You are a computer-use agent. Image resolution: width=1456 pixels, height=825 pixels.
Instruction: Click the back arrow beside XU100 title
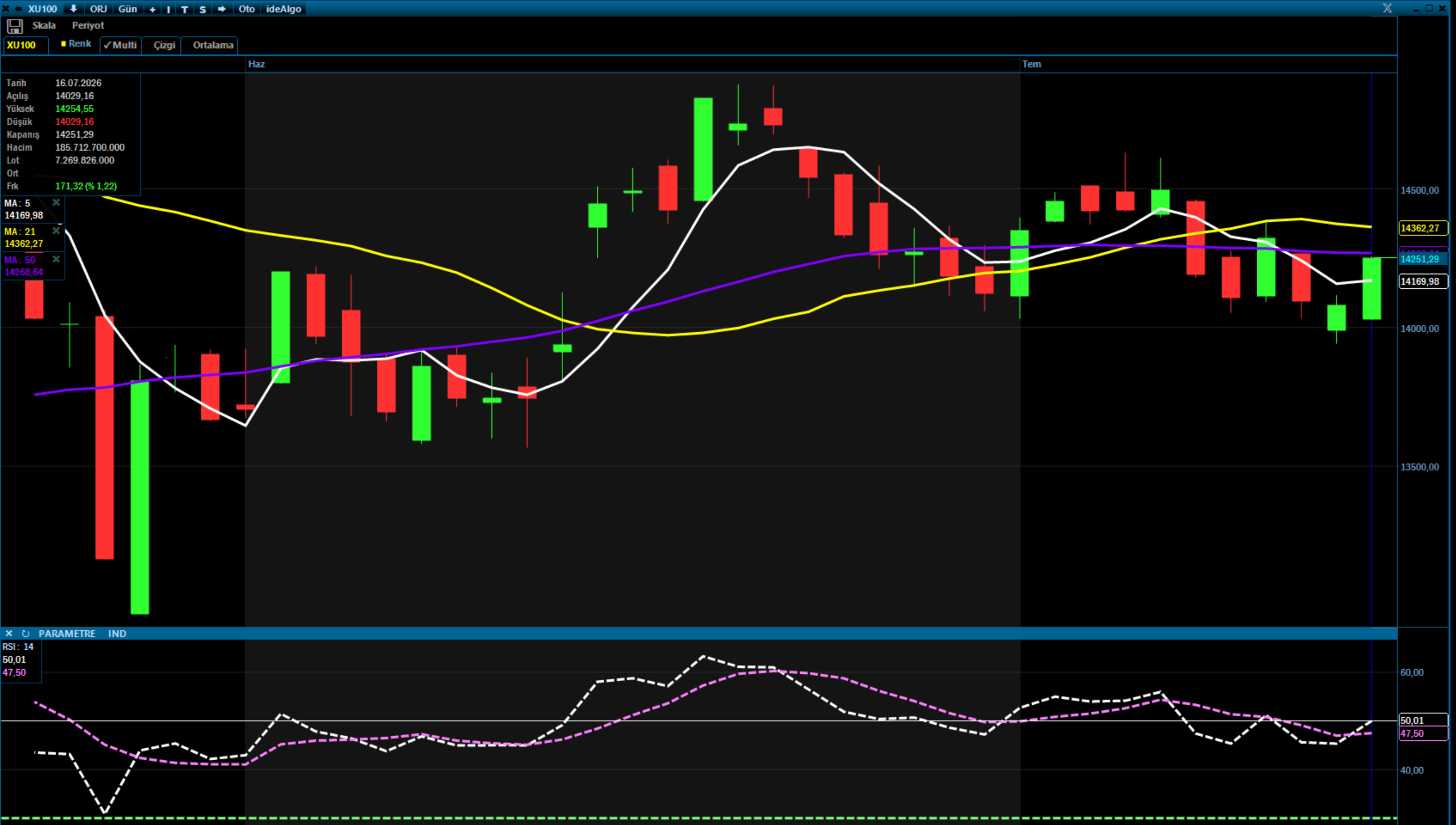pos(18,9)
